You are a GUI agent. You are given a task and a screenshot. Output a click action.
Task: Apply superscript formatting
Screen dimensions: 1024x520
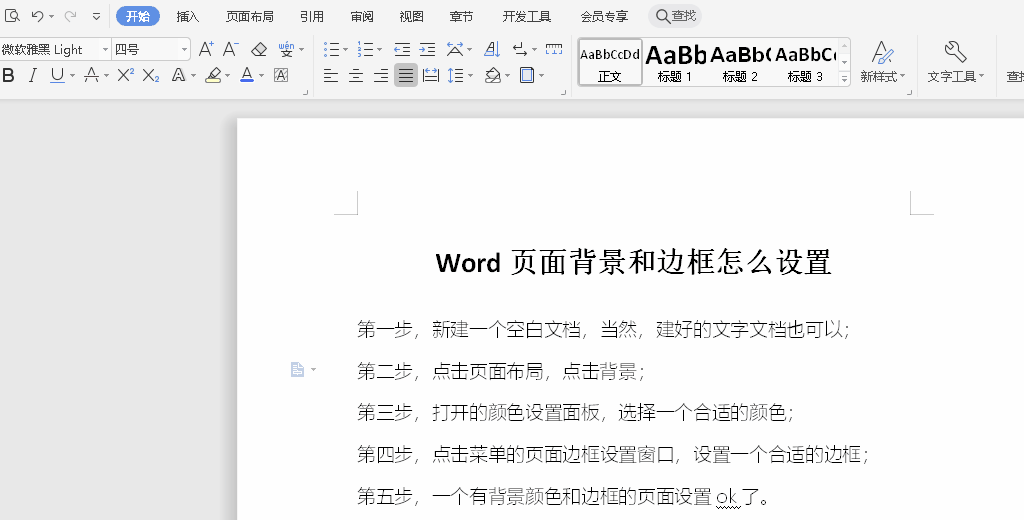[125, 75]
